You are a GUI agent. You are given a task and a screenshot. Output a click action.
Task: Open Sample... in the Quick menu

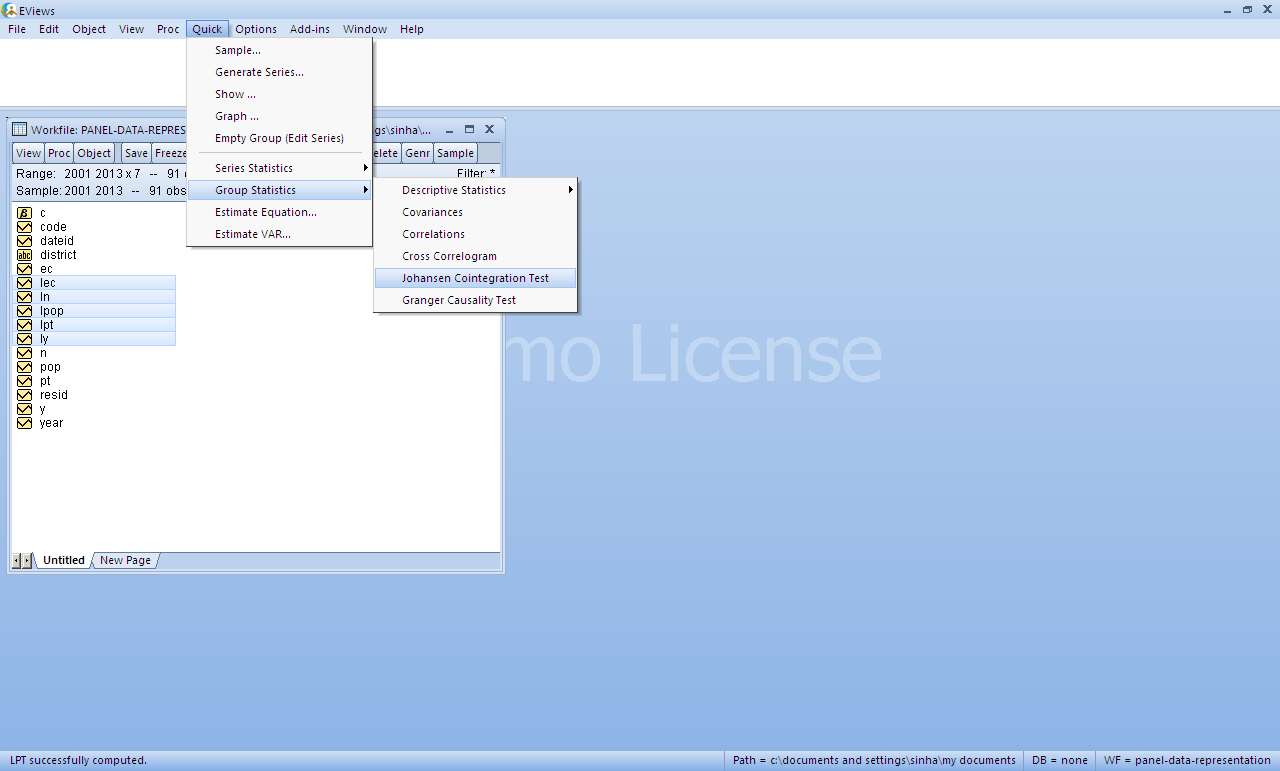tap(279, 50)
